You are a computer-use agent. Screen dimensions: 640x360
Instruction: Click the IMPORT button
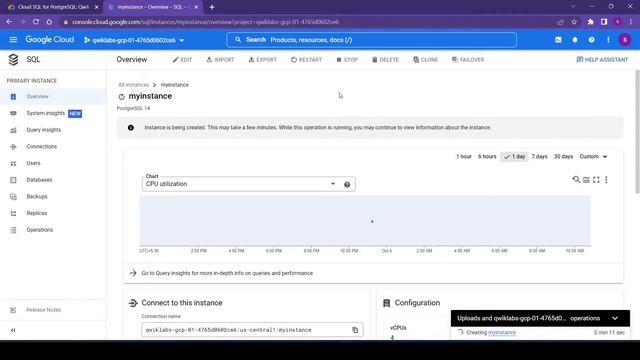pos(220,60)
